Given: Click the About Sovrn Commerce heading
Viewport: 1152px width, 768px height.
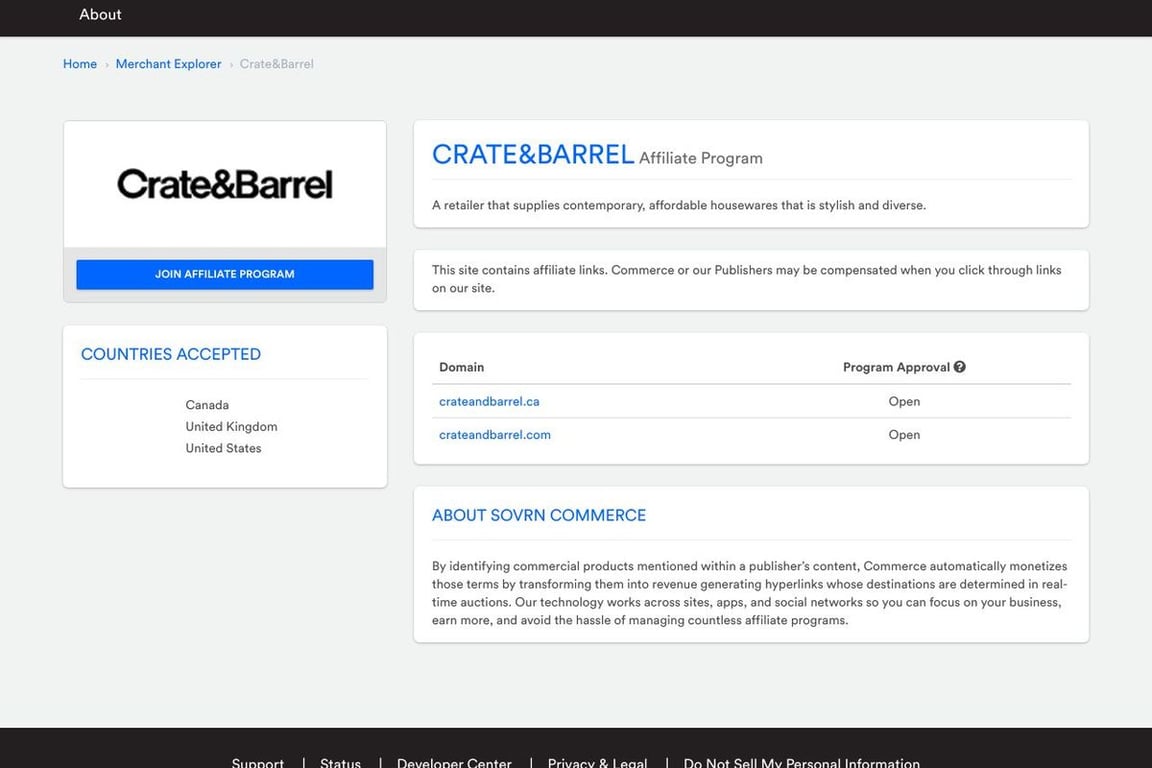Looking at the screenshot, I should [x=539, y=515].
